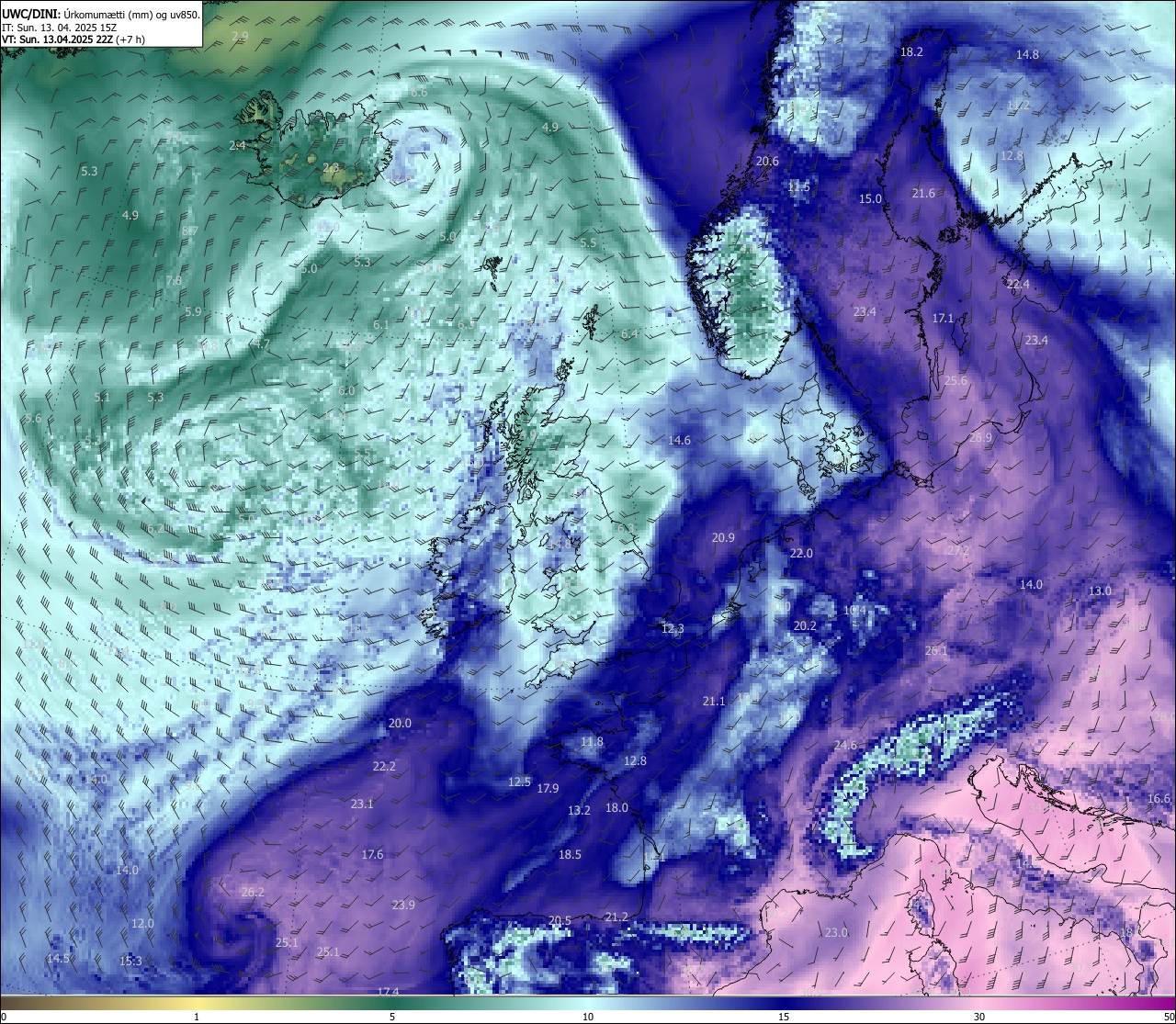Click the 6.4 value near Shetland
The width and height of the screenshot is (1176, 1024).
coord(629,334)
